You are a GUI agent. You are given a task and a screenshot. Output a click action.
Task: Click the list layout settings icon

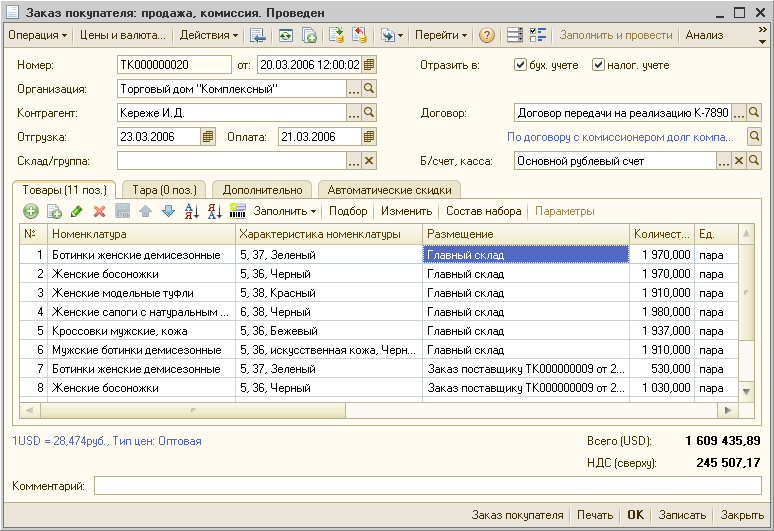point(514,35)
